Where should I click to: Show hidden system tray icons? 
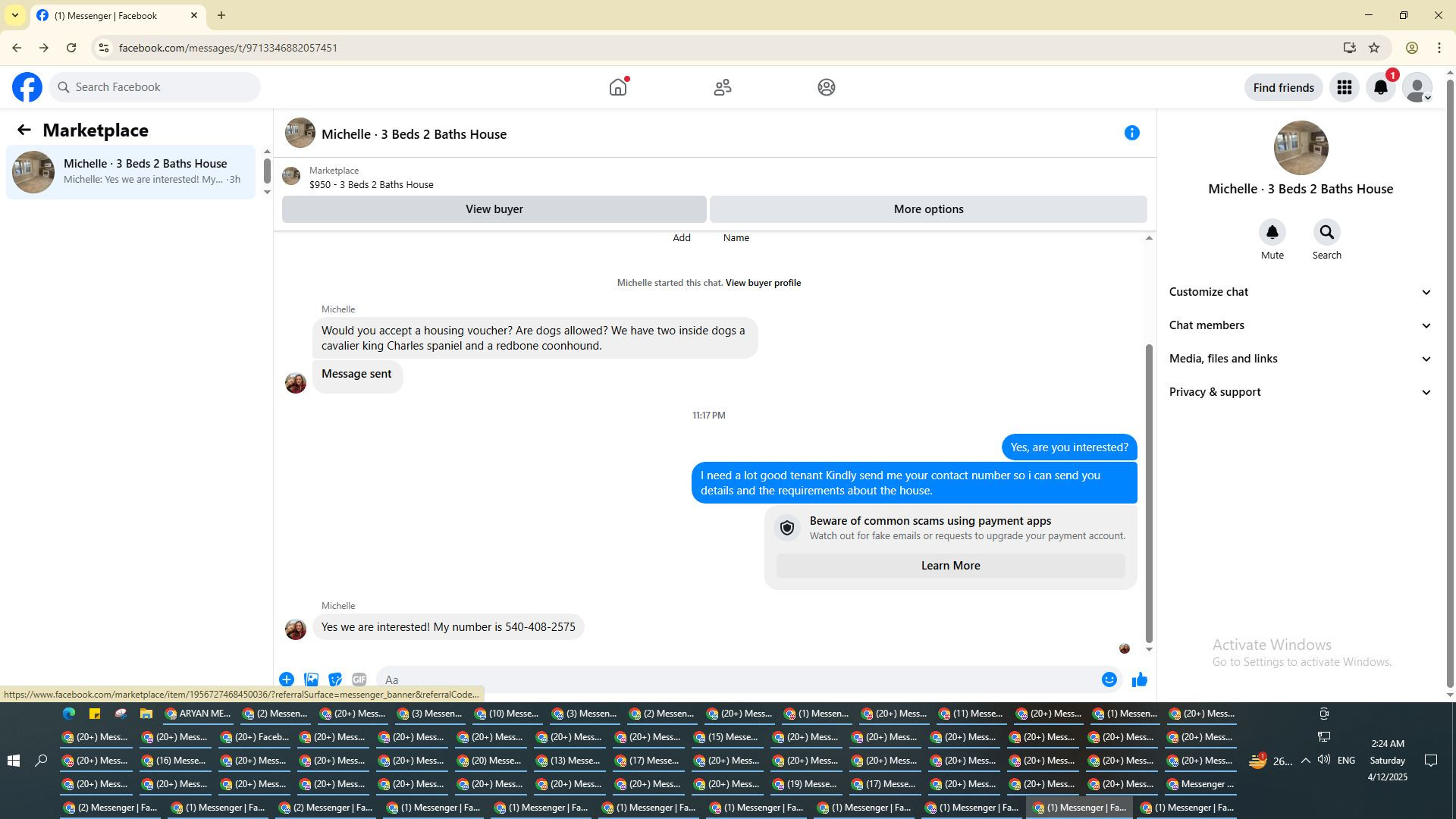[1305, 761]
